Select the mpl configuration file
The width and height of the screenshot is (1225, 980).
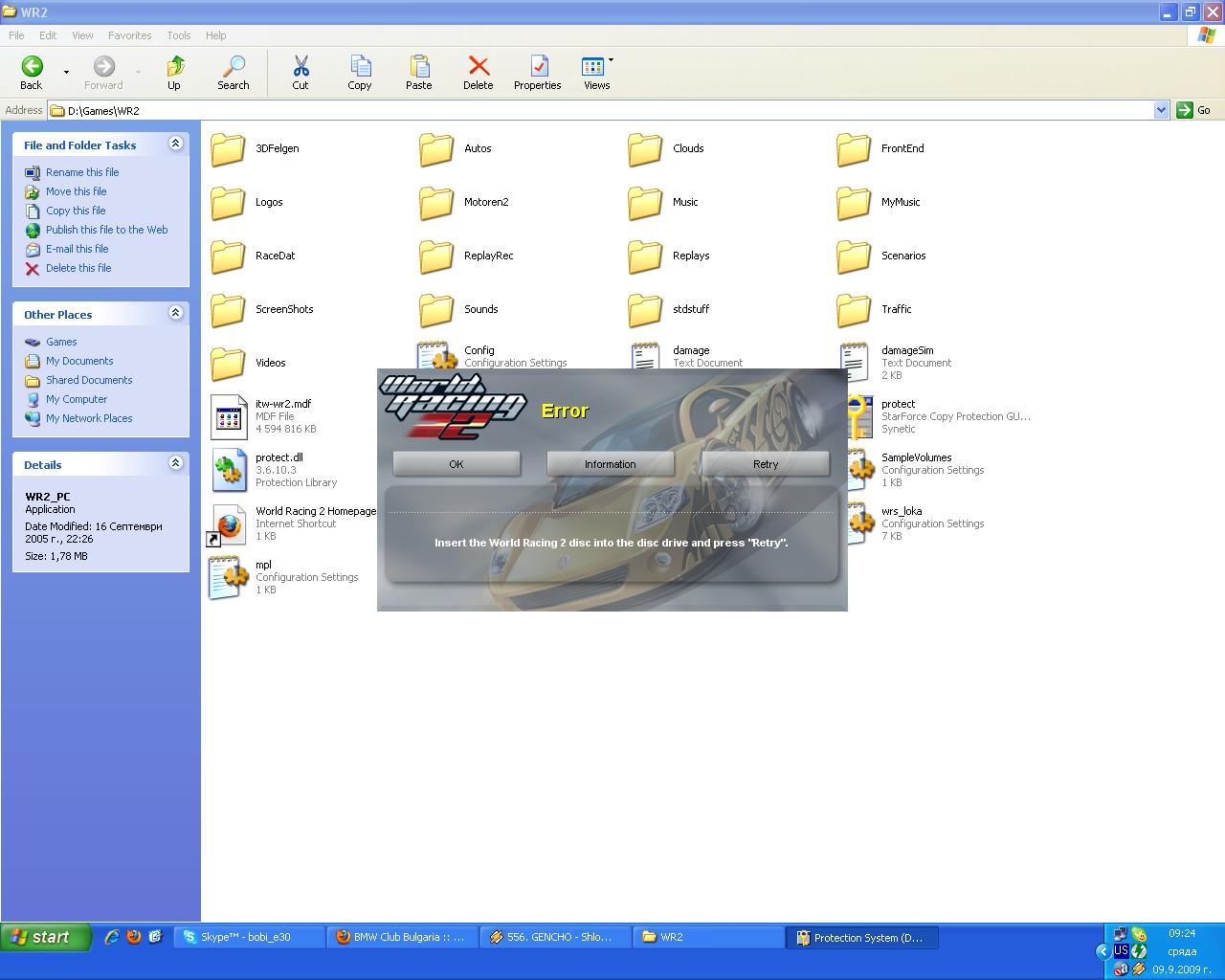click(284, 578)
